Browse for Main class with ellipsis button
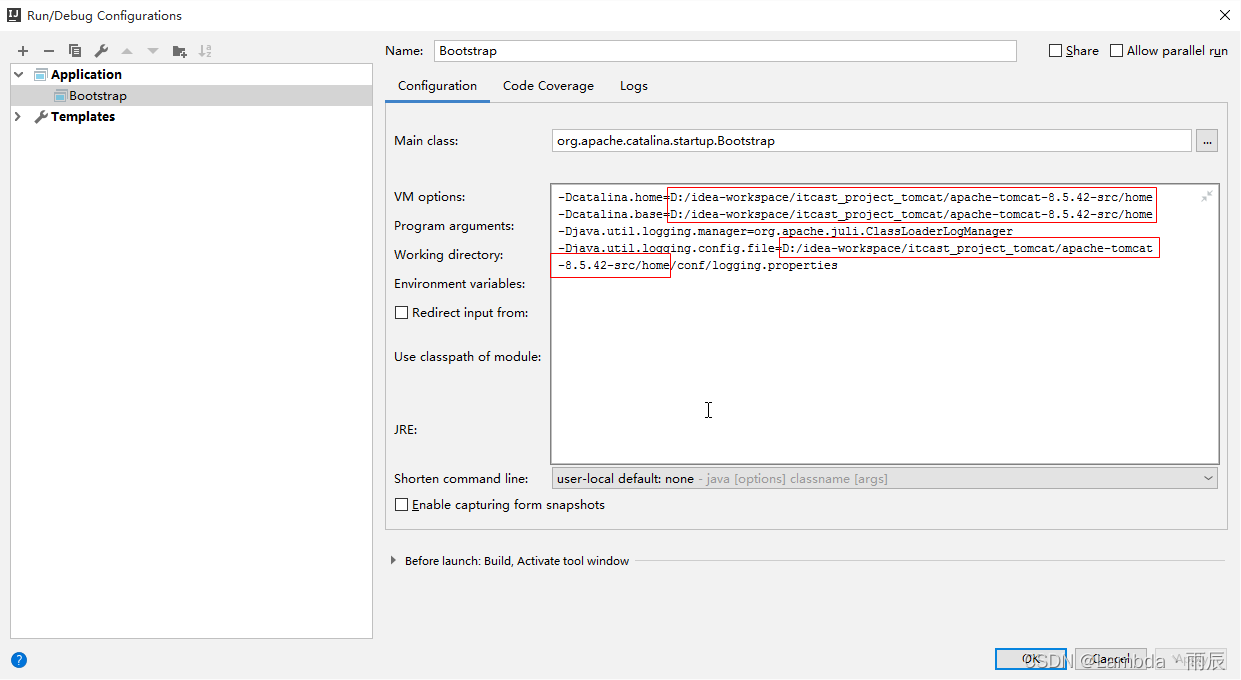The width and height of the screenshot is (1241, 680). [1207, 141]
